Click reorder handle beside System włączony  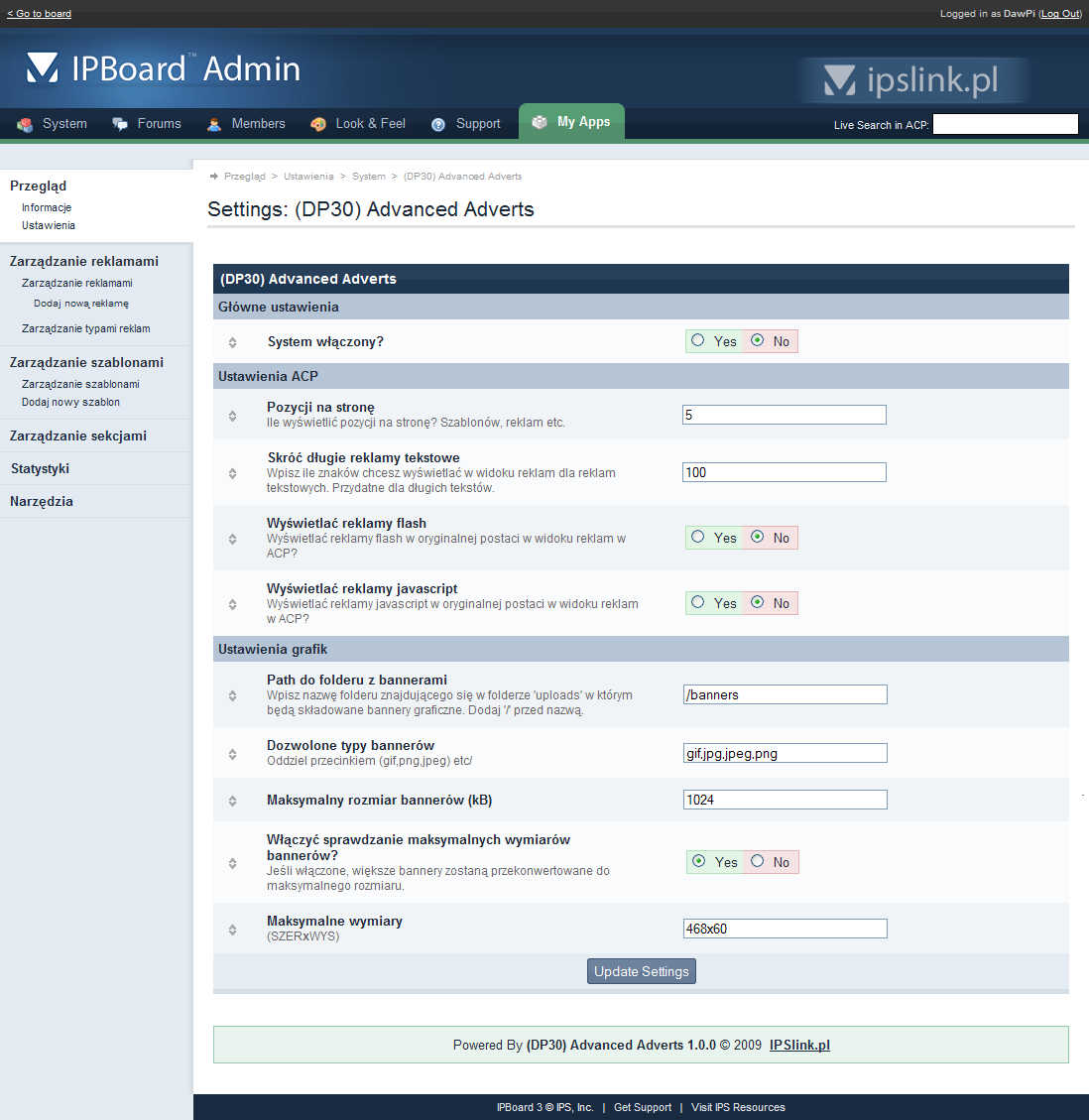[x=232, y=342]
